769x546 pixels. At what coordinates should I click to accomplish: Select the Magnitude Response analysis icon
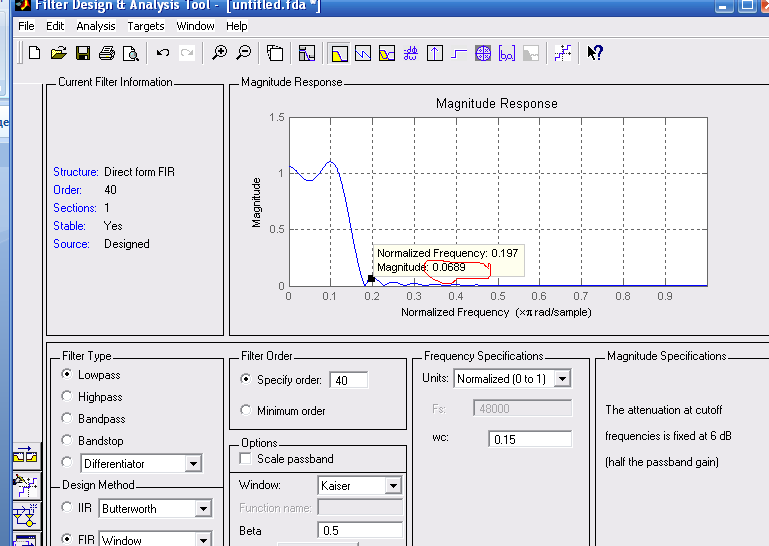click(x=339, y=53)
